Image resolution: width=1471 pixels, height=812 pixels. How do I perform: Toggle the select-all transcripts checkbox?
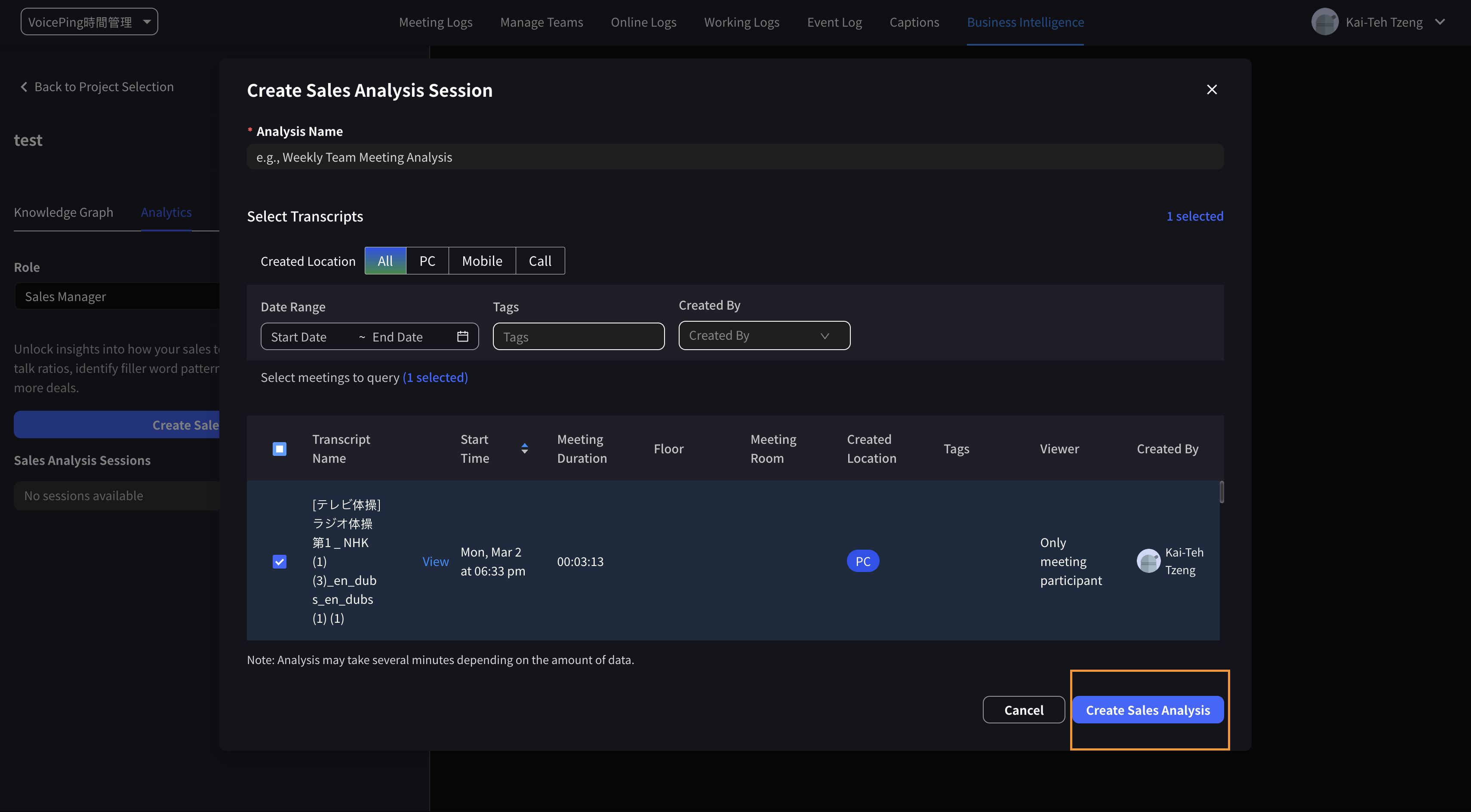[x=279, y=449]
